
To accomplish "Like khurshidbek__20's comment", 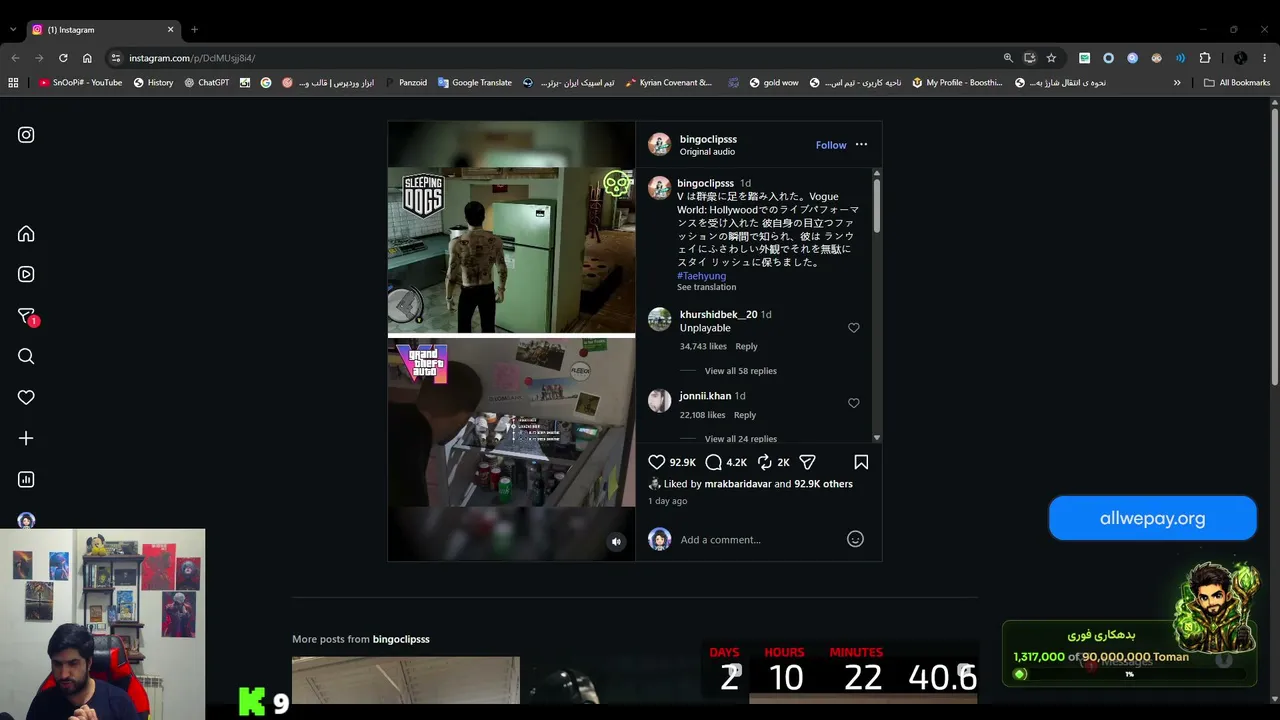I will (x=853, y=328).
